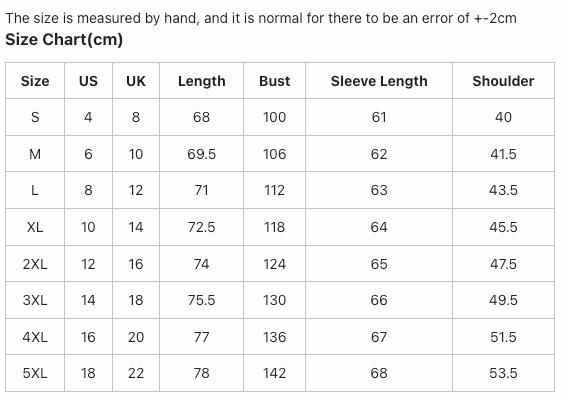Image resolution: width=563 pixels, height=399 pixels.
Task: Select the bust value 142
Action: pyautogui.click(x=274, y=373)
